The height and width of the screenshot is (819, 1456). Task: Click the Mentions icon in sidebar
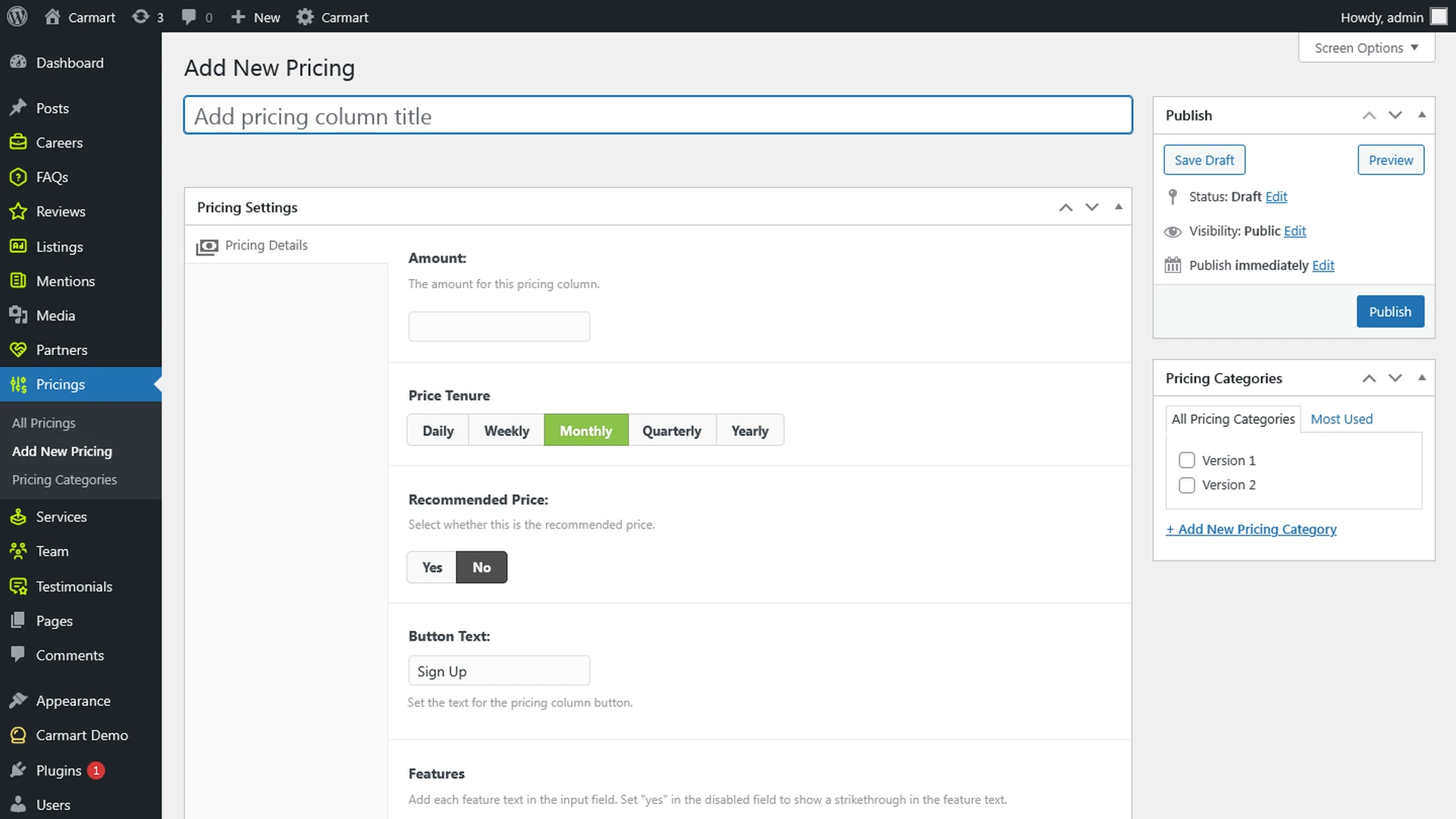coord(18,281)
